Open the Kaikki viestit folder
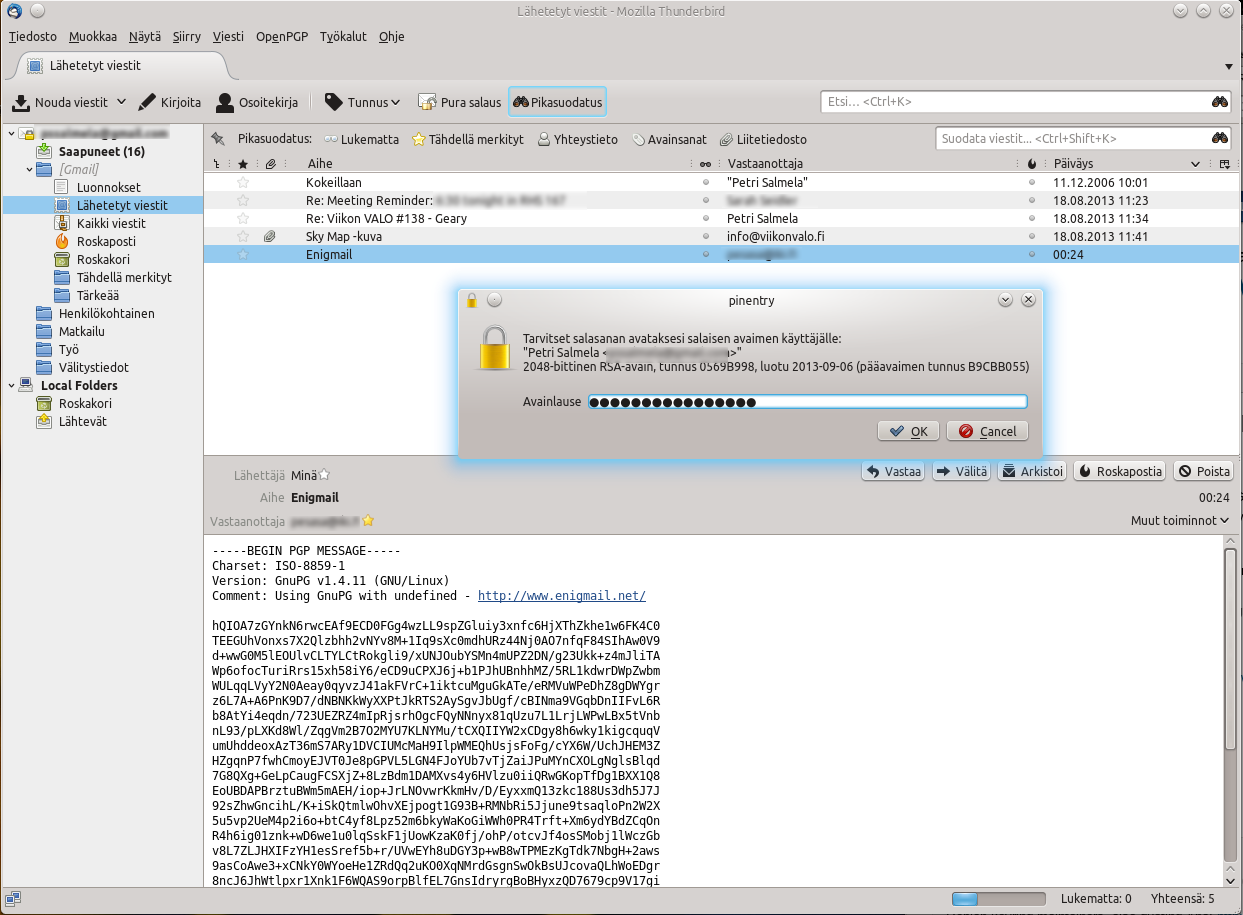This screenshot has width=1243, height=915. [111, 223]
